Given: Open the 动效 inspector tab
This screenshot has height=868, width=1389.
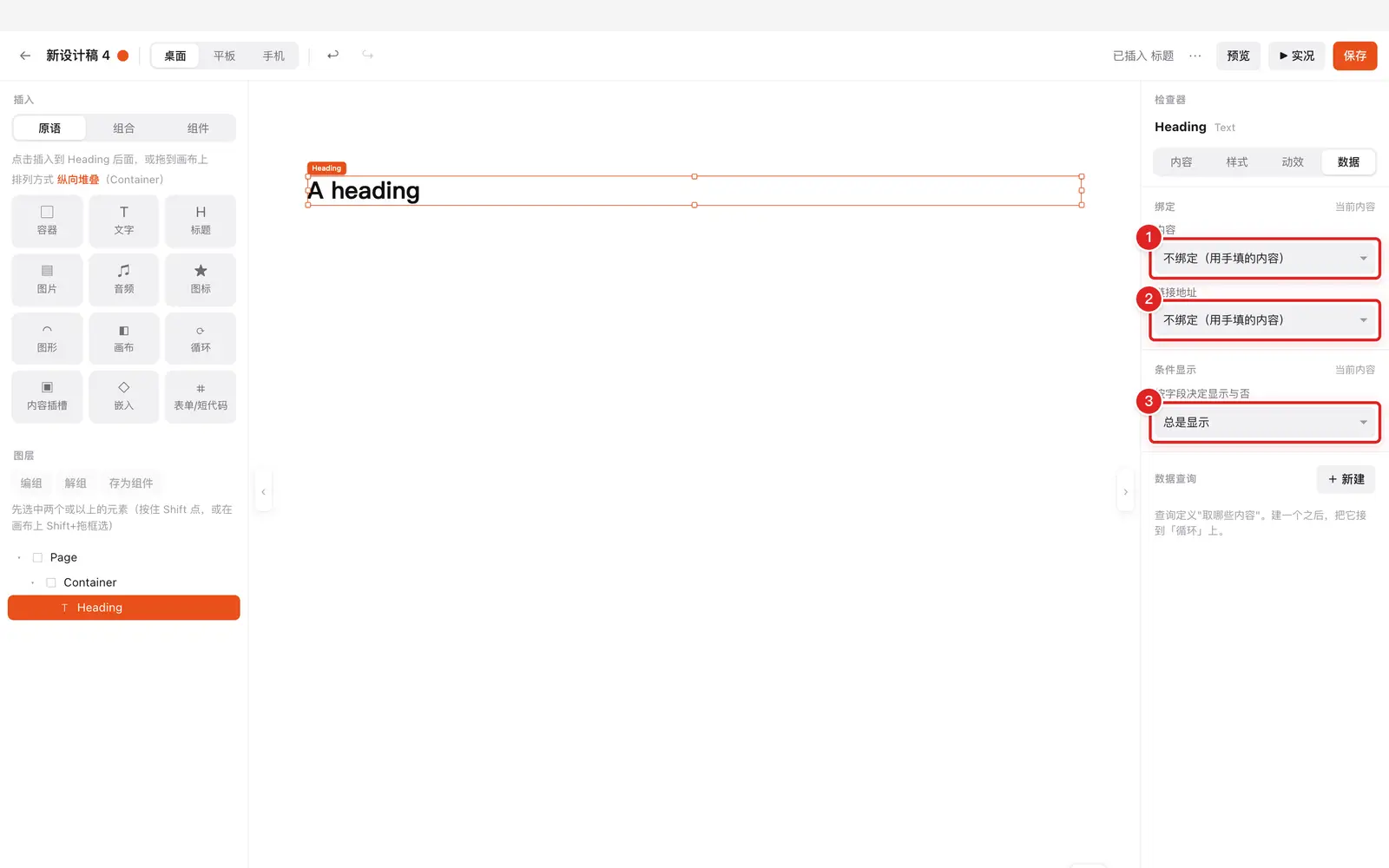Looking at the screenshot, I should pyautogui.click(x=1293, y=162).
